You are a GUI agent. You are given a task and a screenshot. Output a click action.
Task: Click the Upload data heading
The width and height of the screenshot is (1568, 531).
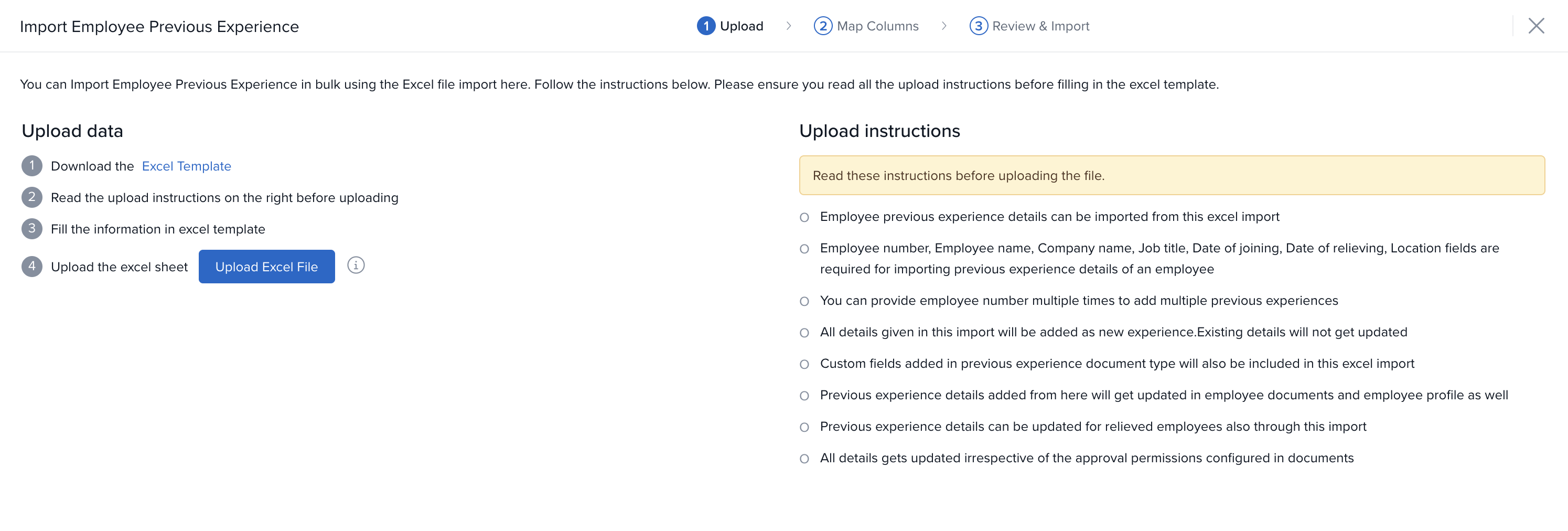pyautogui.click(x=72, y=131)
